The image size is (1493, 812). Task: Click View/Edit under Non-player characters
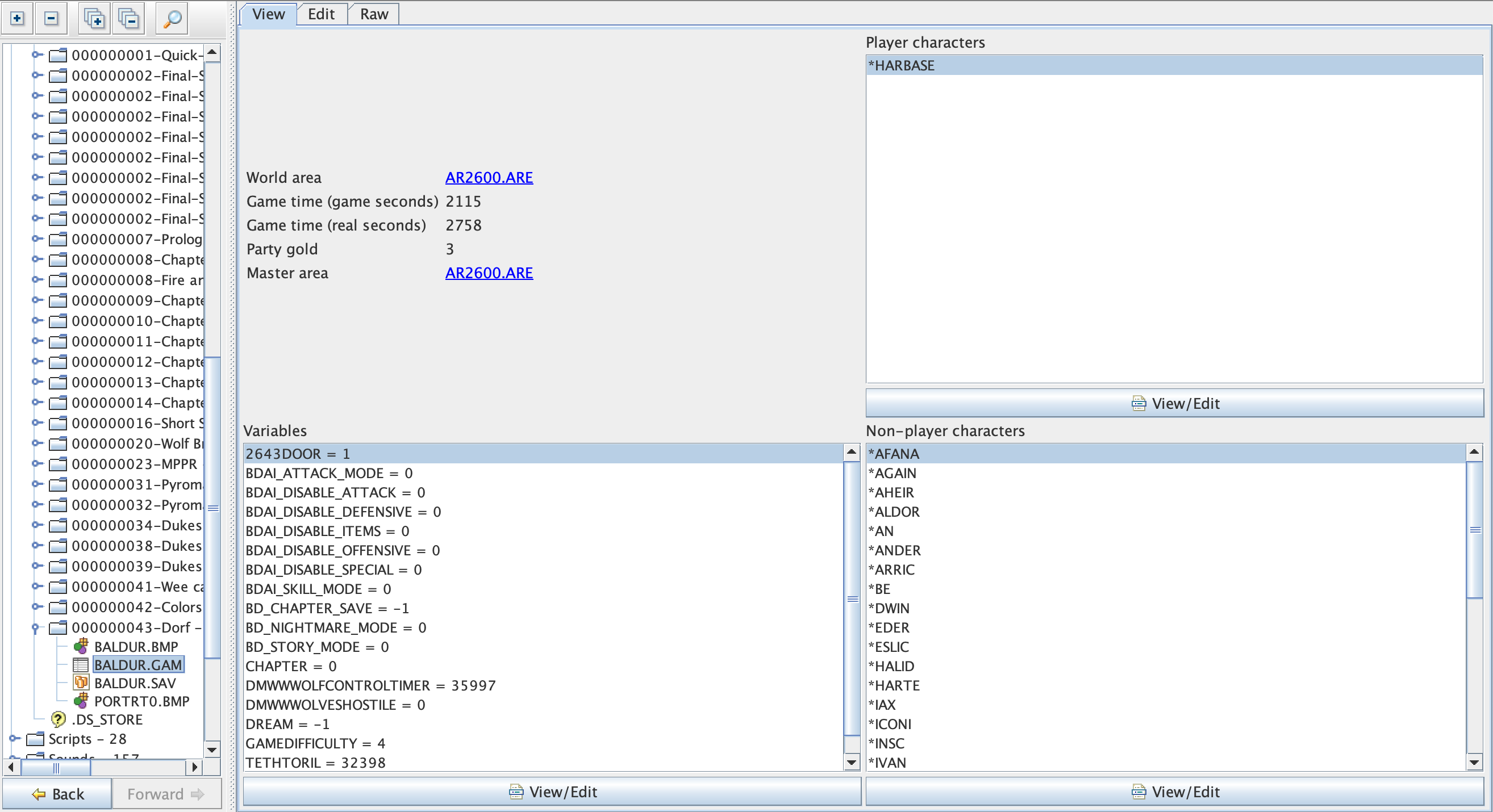1174,791
